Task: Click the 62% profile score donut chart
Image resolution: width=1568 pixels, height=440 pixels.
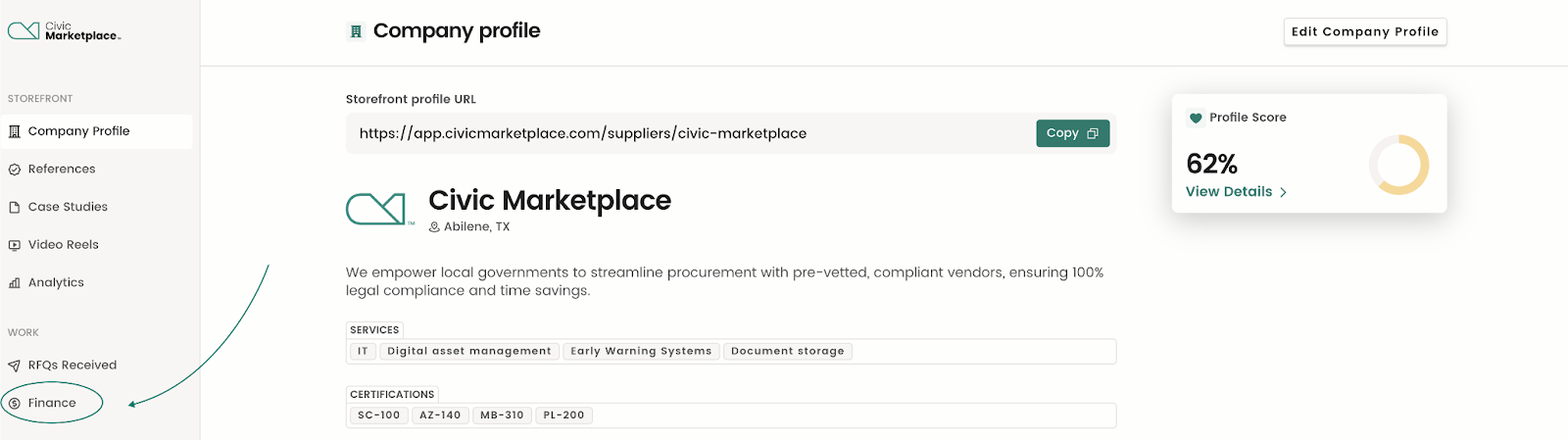Action: tap(1399, 165)
